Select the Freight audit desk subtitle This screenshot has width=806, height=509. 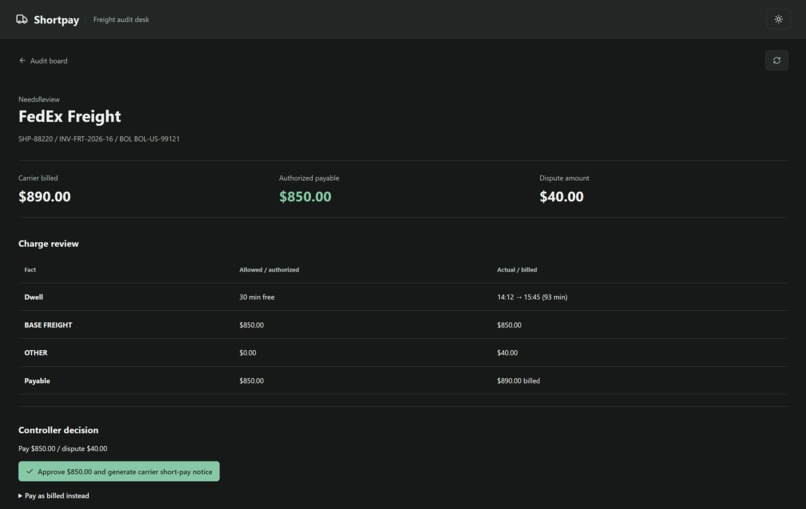(121, 20)
